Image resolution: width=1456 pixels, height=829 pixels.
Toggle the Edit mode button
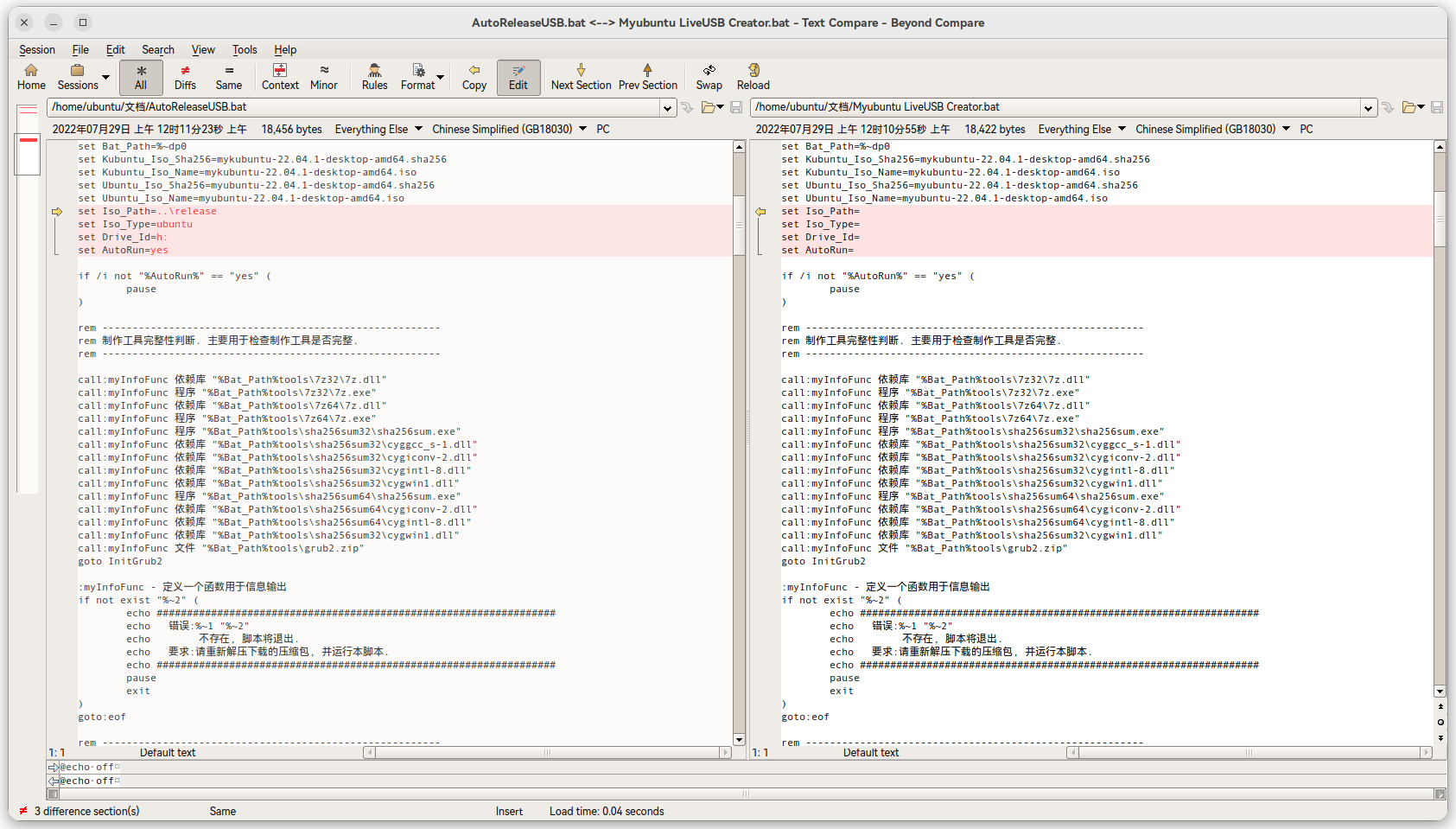tap(518, 77)
